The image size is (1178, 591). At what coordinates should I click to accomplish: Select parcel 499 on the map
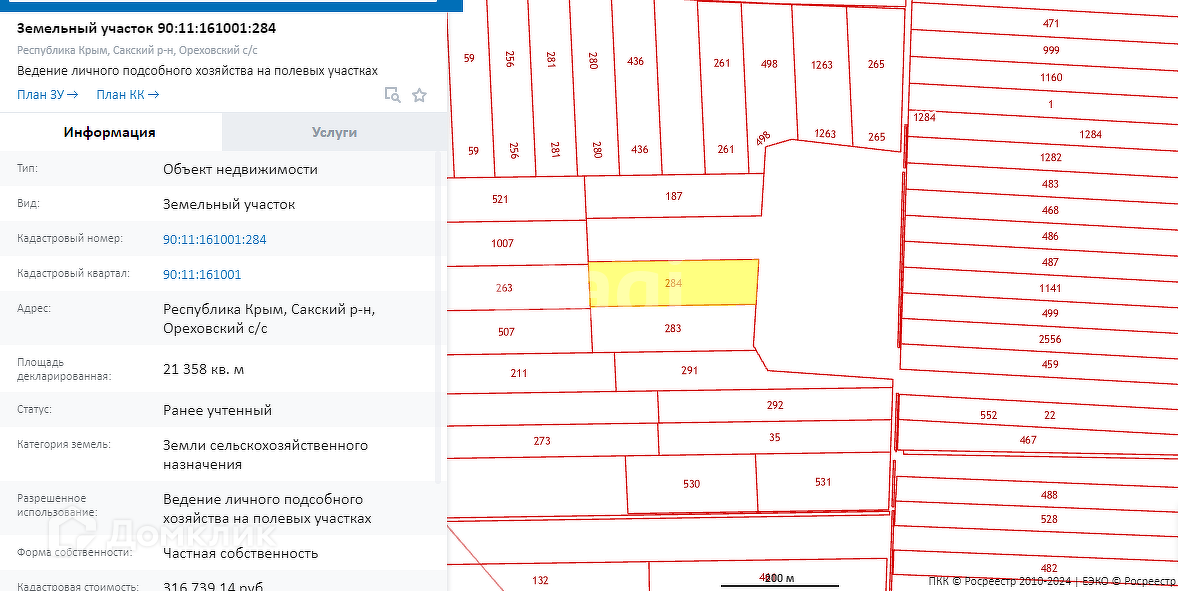point(1050,313)
